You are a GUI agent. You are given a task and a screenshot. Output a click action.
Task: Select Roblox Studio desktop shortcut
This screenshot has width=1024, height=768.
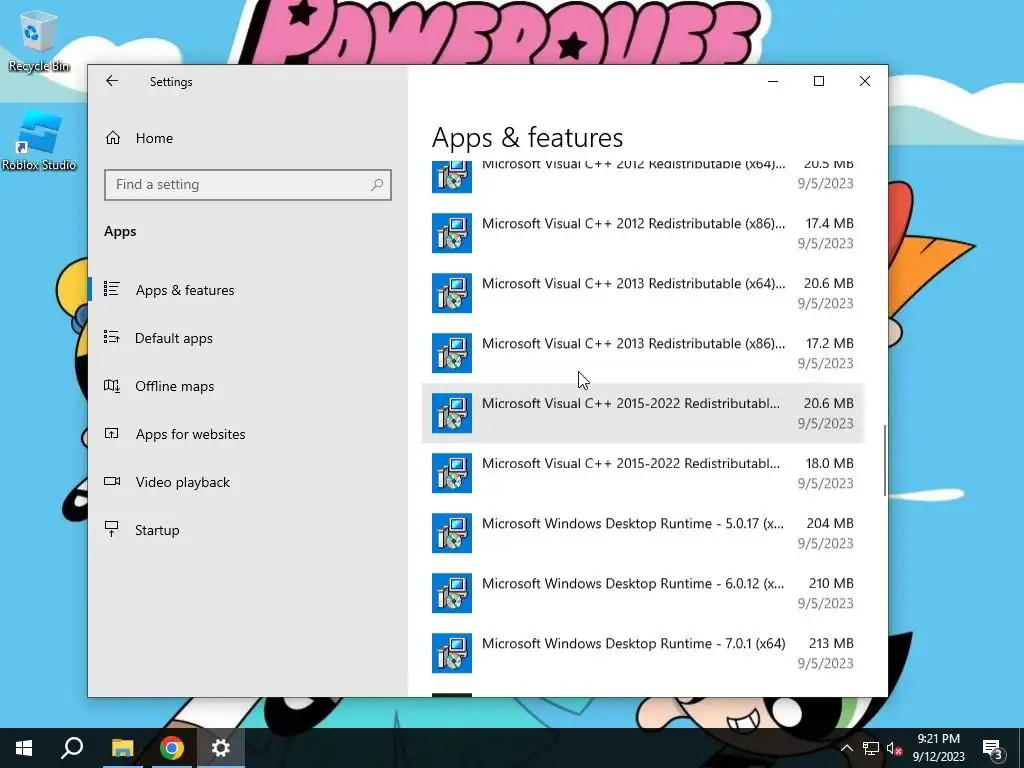click(x=39, y=140)
